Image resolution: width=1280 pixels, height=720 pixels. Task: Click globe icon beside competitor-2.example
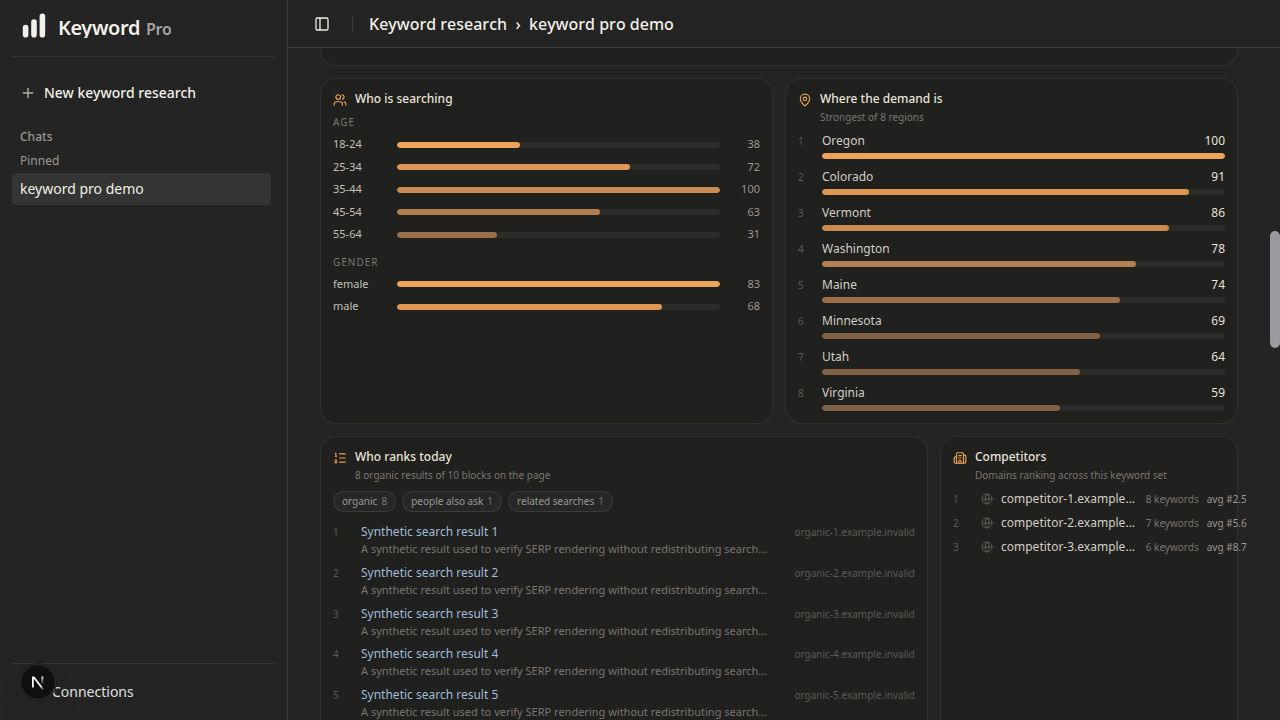pos(987,523)
